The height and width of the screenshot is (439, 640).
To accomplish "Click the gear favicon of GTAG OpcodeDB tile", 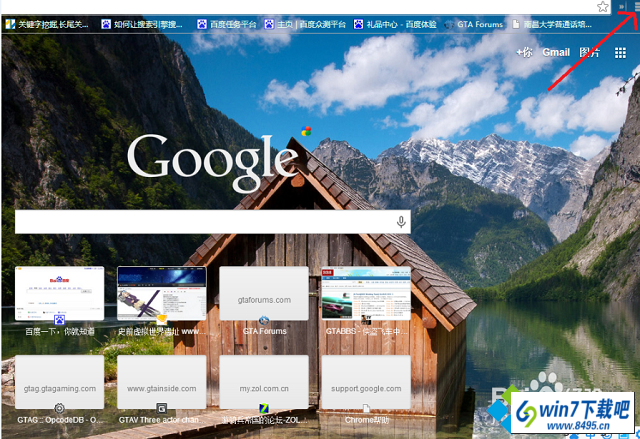I will (x=60, y=408).
